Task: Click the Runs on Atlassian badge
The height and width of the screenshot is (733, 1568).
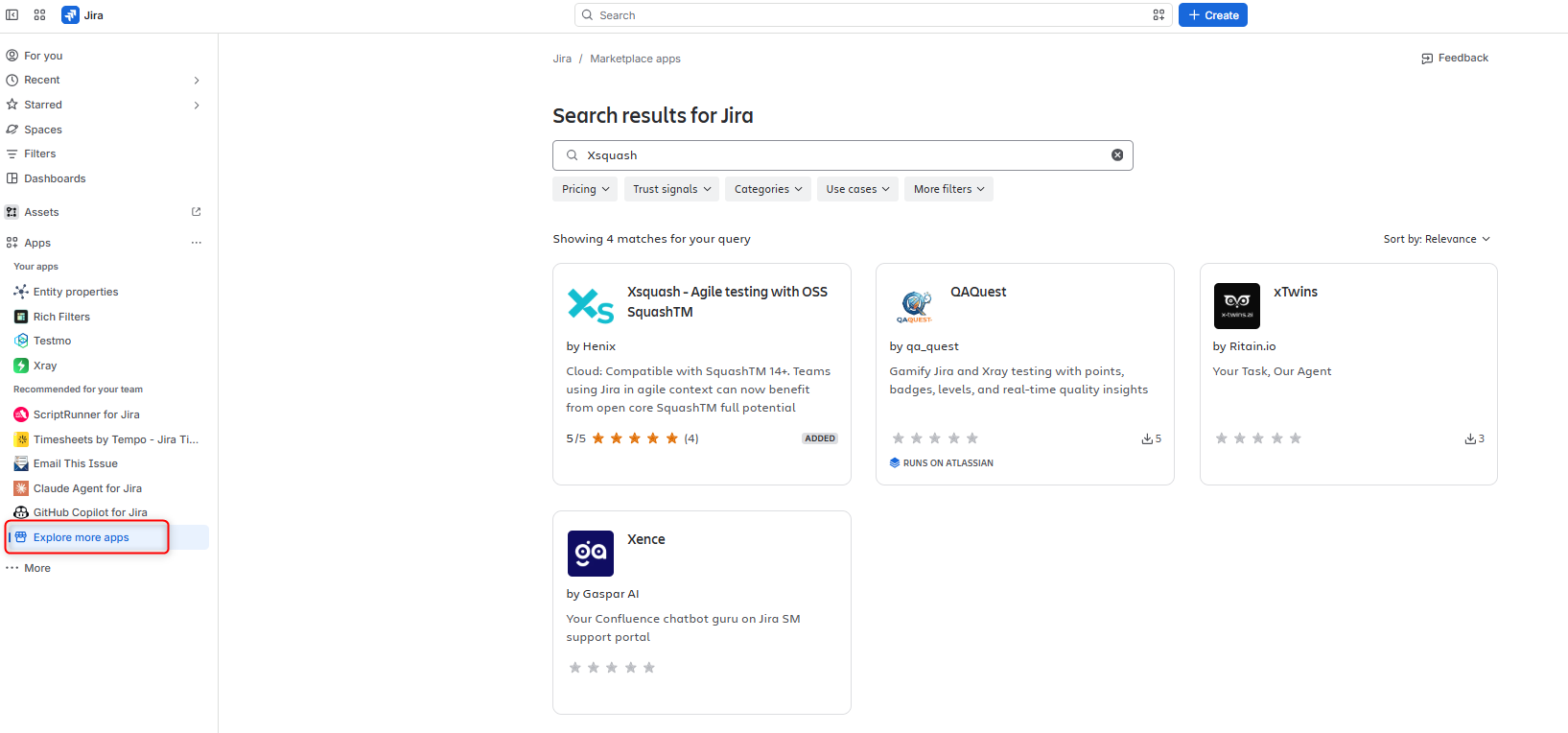Action: (942, 463)
